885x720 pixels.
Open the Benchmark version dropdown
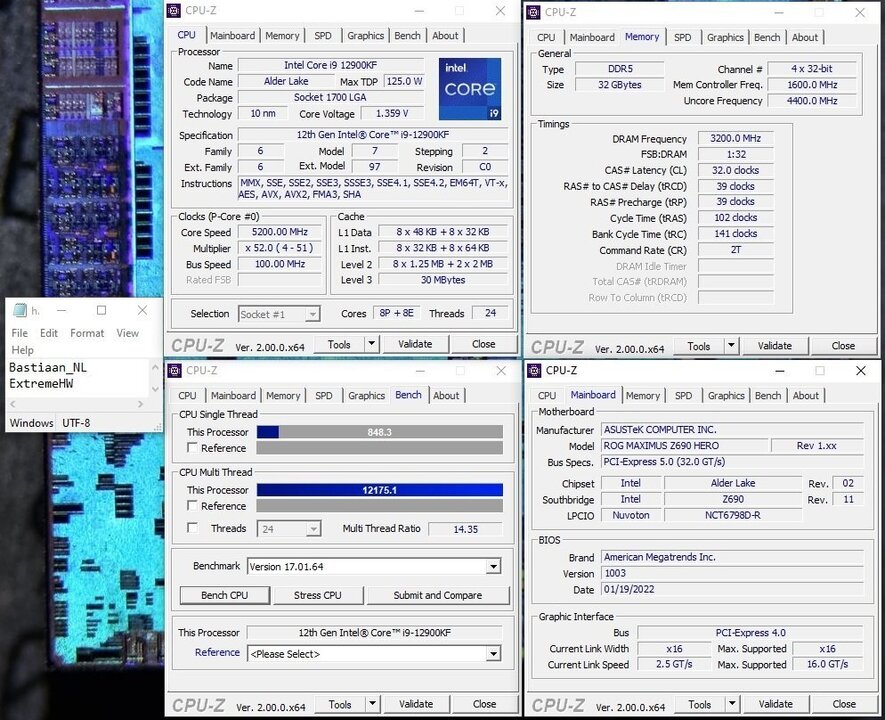point(492,567)
